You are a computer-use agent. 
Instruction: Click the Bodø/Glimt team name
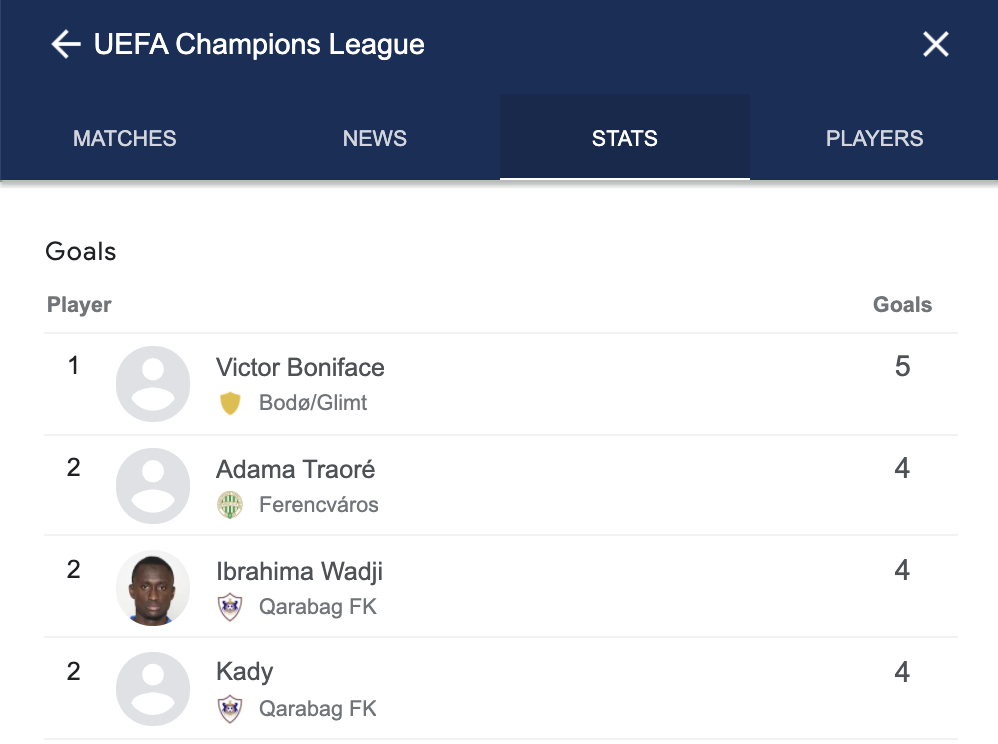(x=313, y=403)
